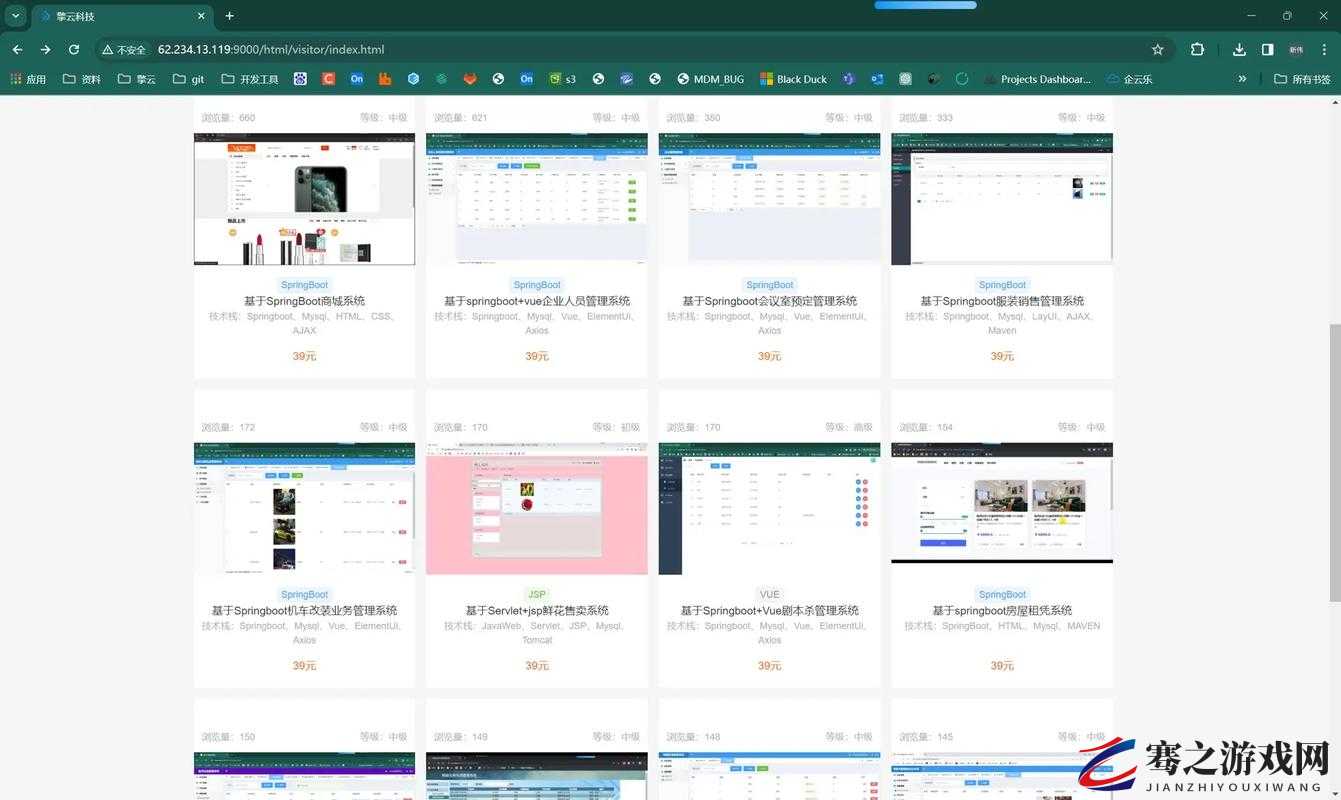Open 基于springboot+vue企业人员管理系统 title

click(537, 301)
